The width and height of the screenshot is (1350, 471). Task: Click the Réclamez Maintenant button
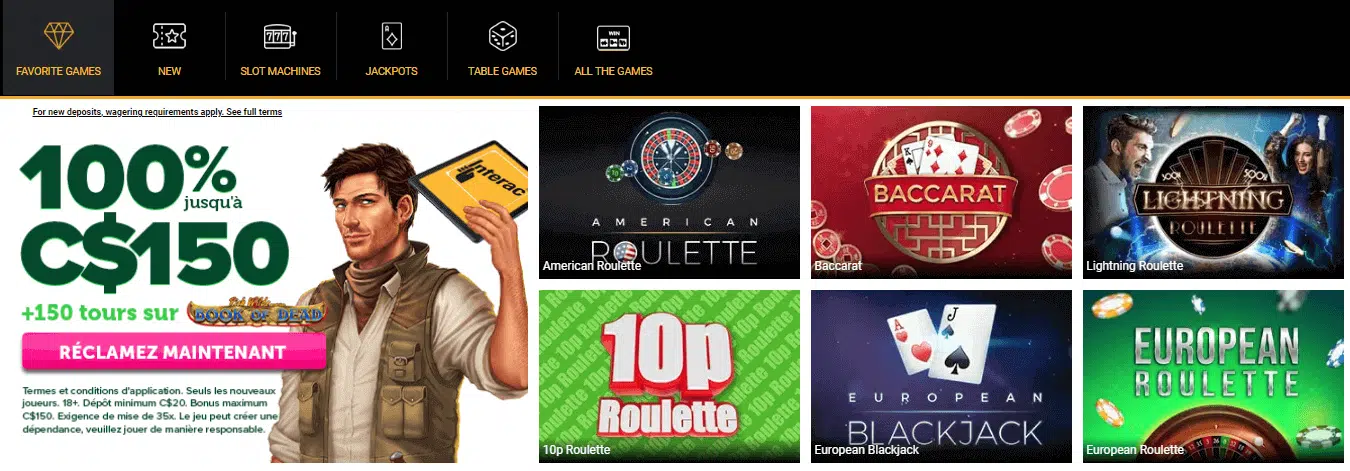coord(173,352)
